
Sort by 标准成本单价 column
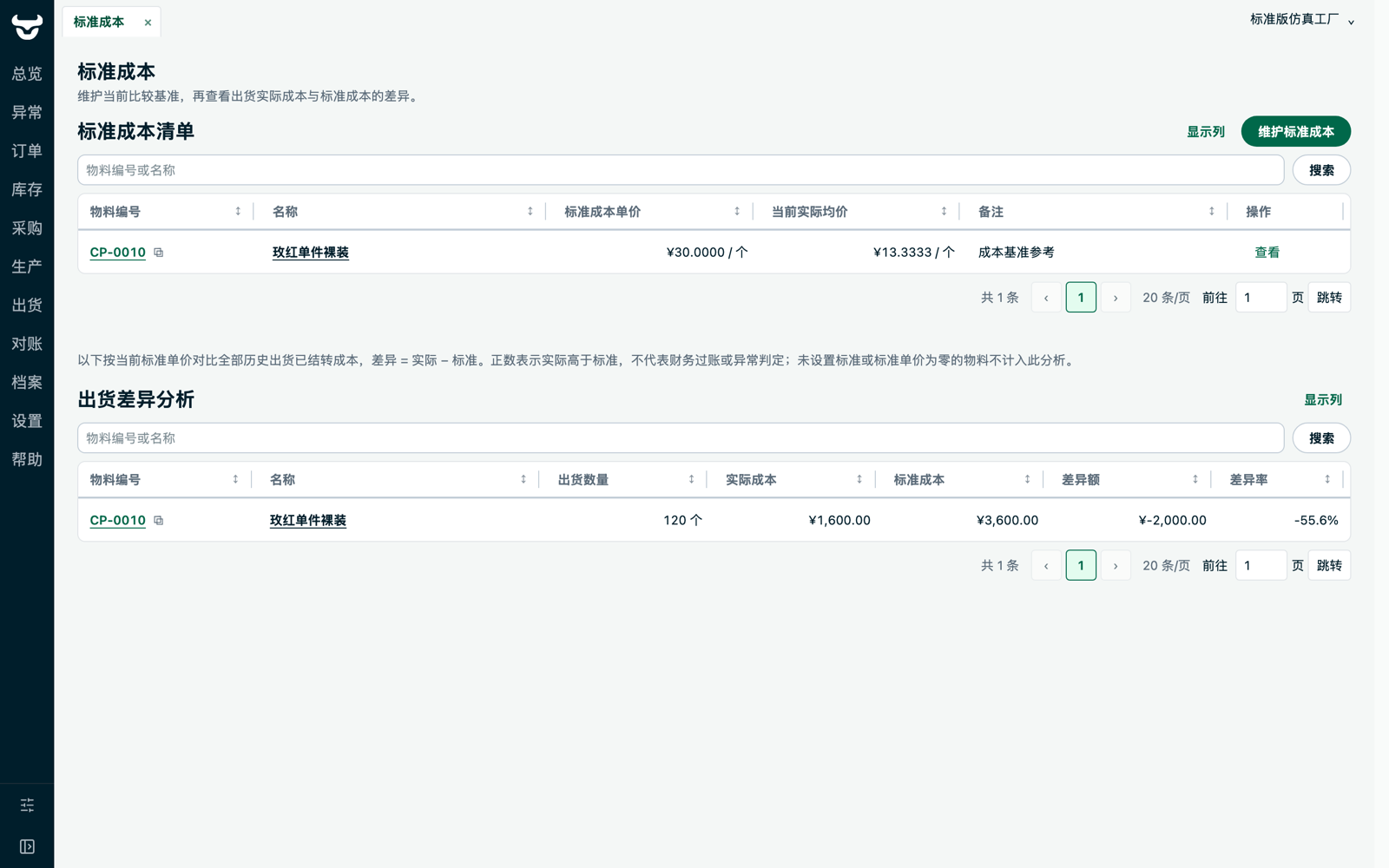[737, 212]
